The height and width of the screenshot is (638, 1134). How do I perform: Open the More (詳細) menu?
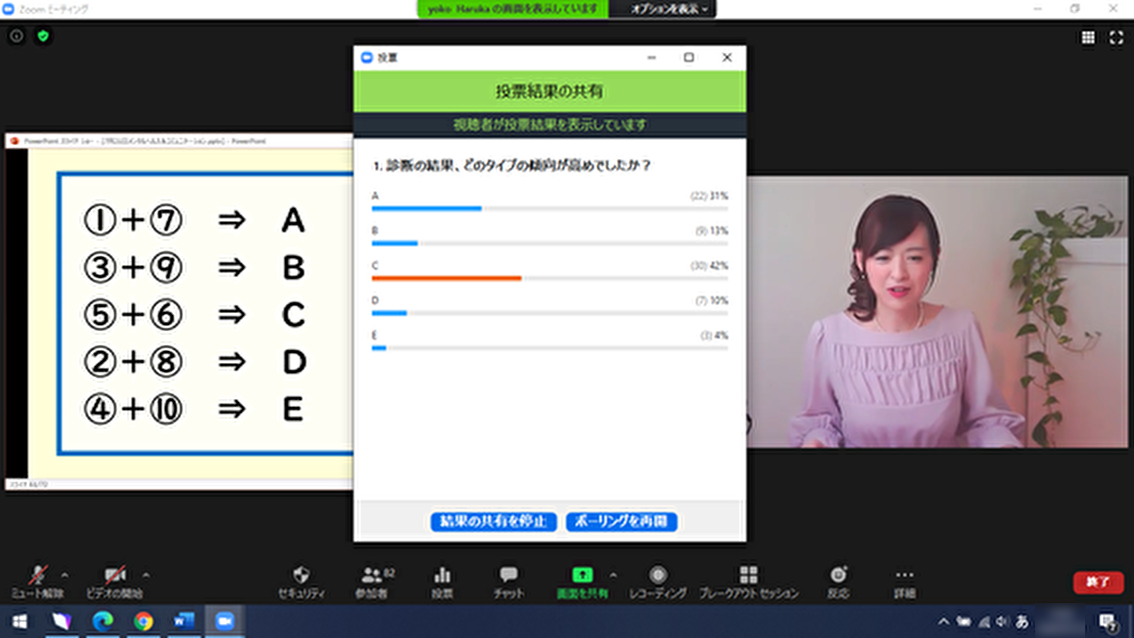tap(904, 576)
